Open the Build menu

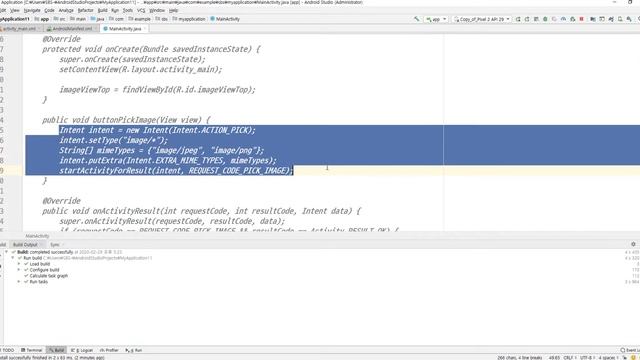pyautogui.click(x=102, y=10)
